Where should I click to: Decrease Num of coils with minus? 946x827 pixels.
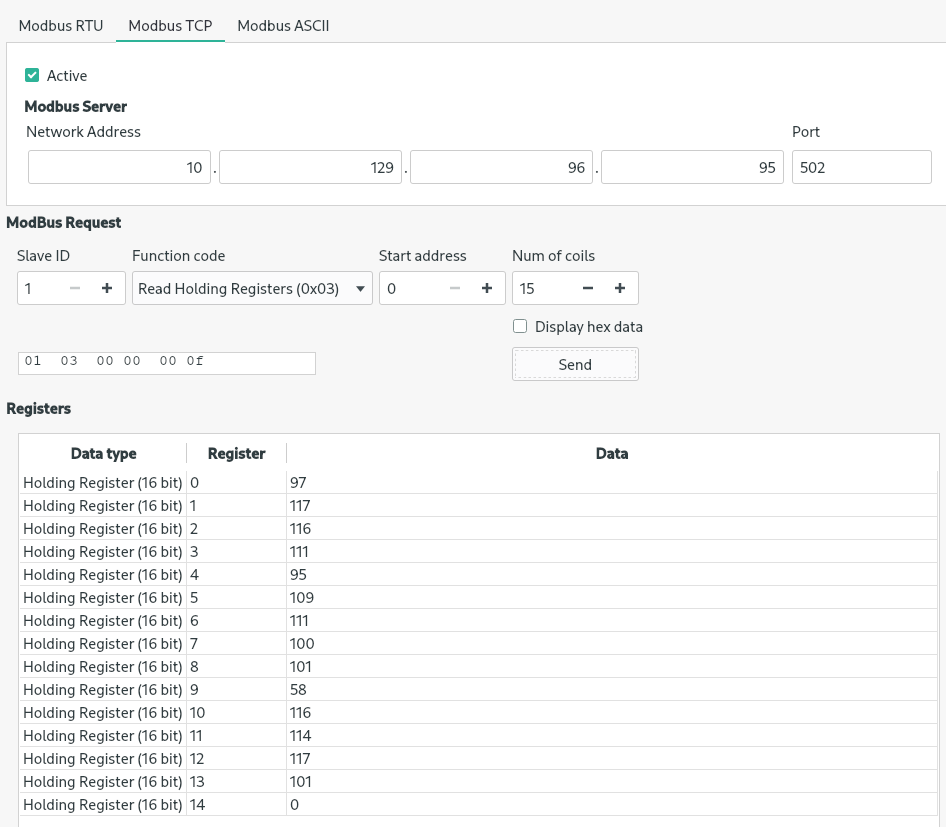[588, 288]
